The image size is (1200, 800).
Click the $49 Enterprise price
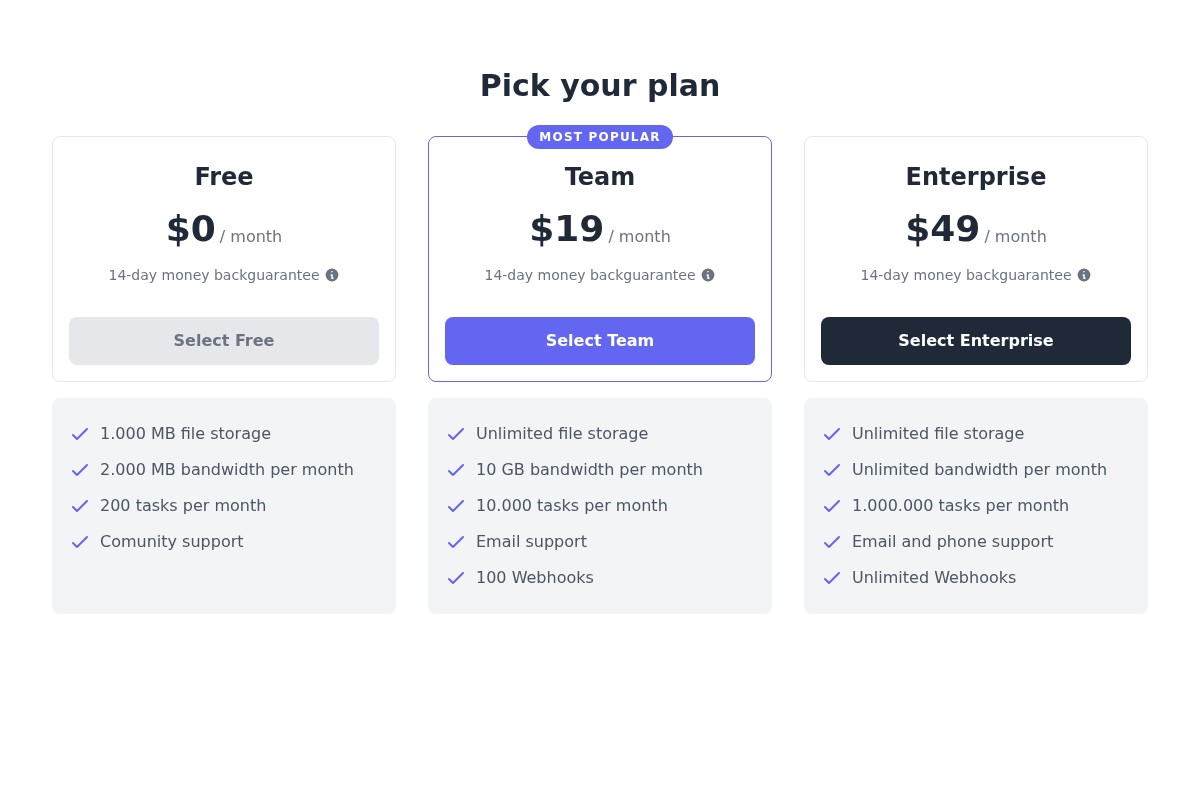pos(942,230)
